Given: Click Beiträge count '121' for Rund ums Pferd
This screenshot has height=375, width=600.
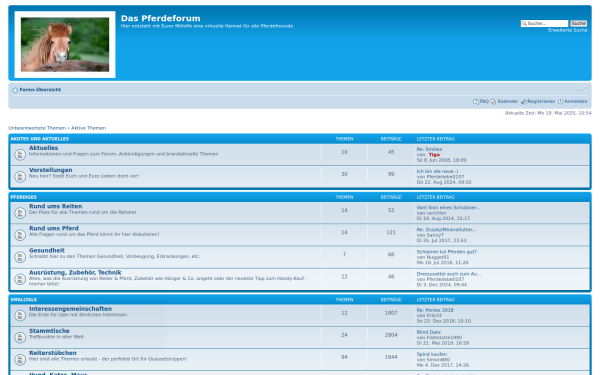Looking at the screenshot, I should point(391,232).
